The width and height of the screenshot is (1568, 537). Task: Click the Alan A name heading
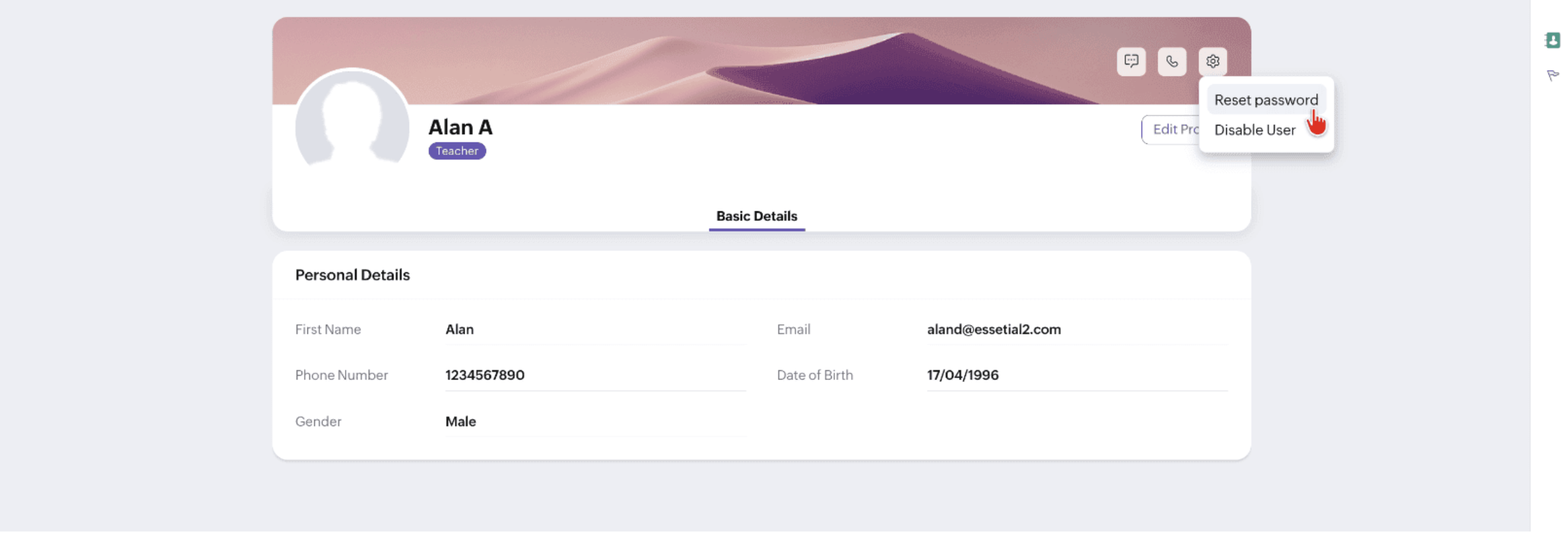click(460, 127)
